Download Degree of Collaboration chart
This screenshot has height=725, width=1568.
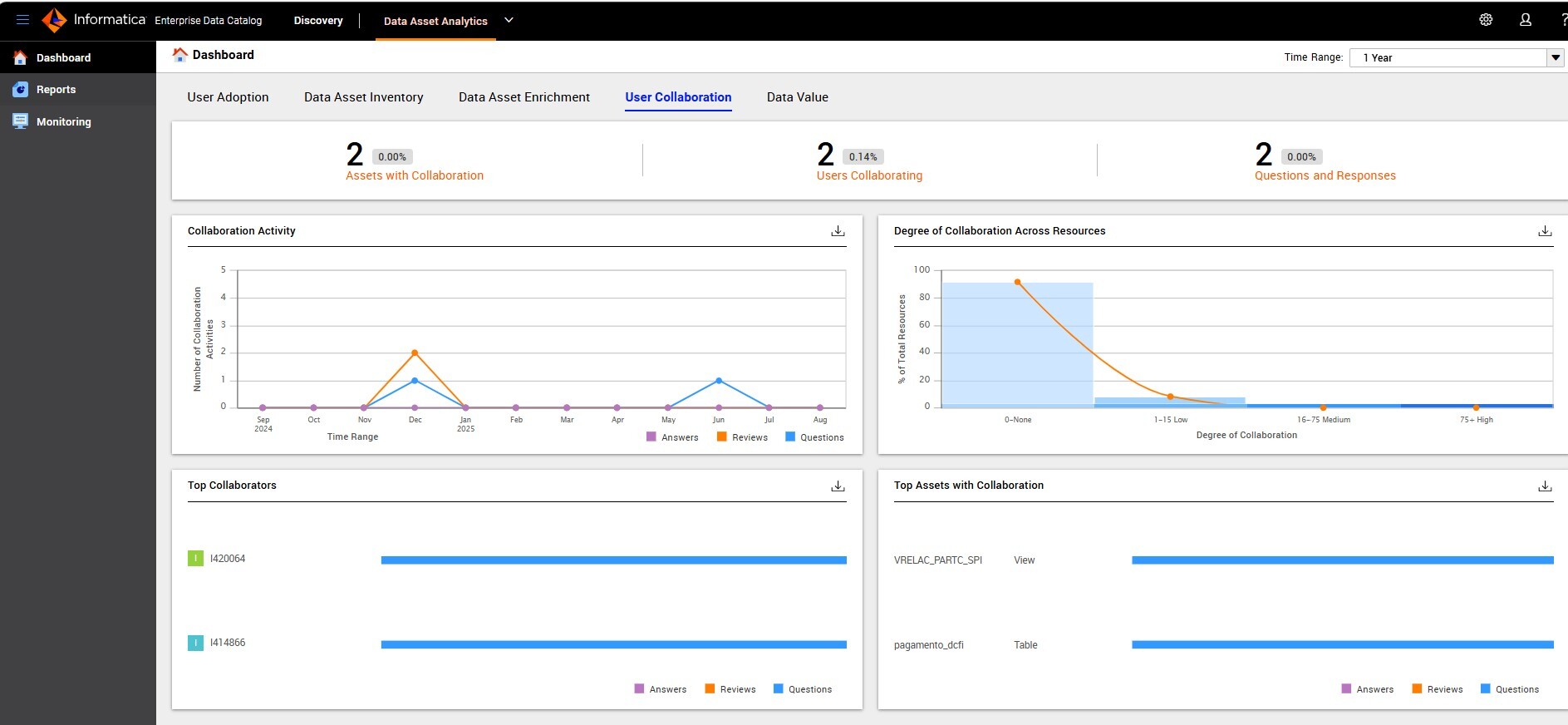tap(1545, 231)
